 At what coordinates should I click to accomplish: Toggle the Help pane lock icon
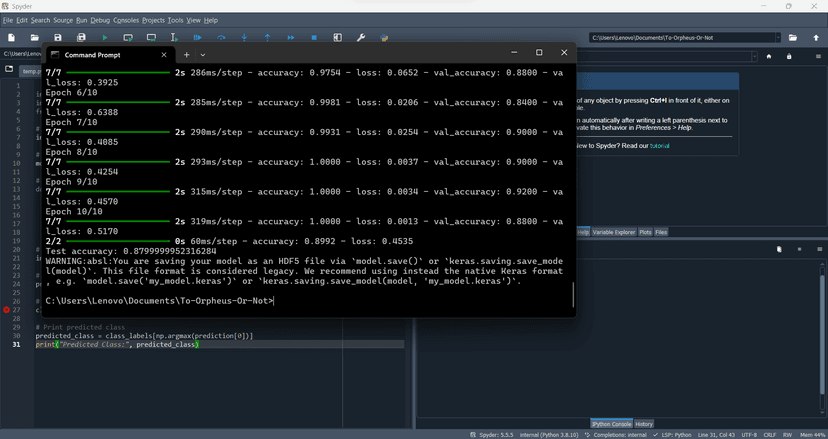click(x=789, y=56)
